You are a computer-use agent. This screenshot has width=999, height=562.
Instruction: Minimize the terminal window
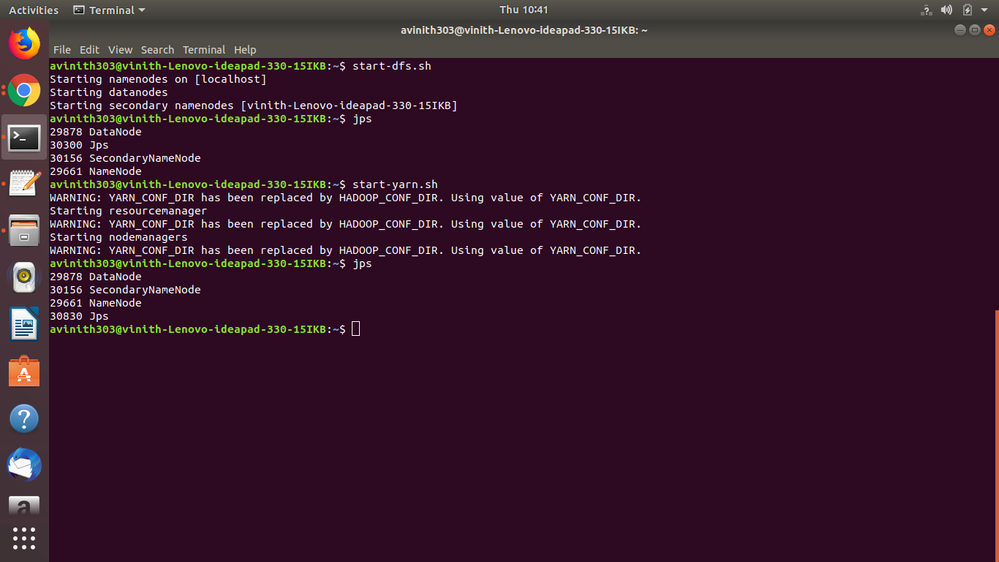pos(959,30)
